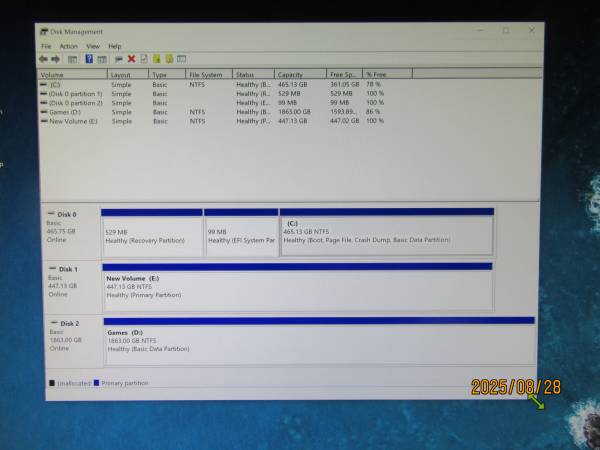Select the (C:) row in volume list
Viewport: 600px width, 450px height.
[x=212, y=85]
